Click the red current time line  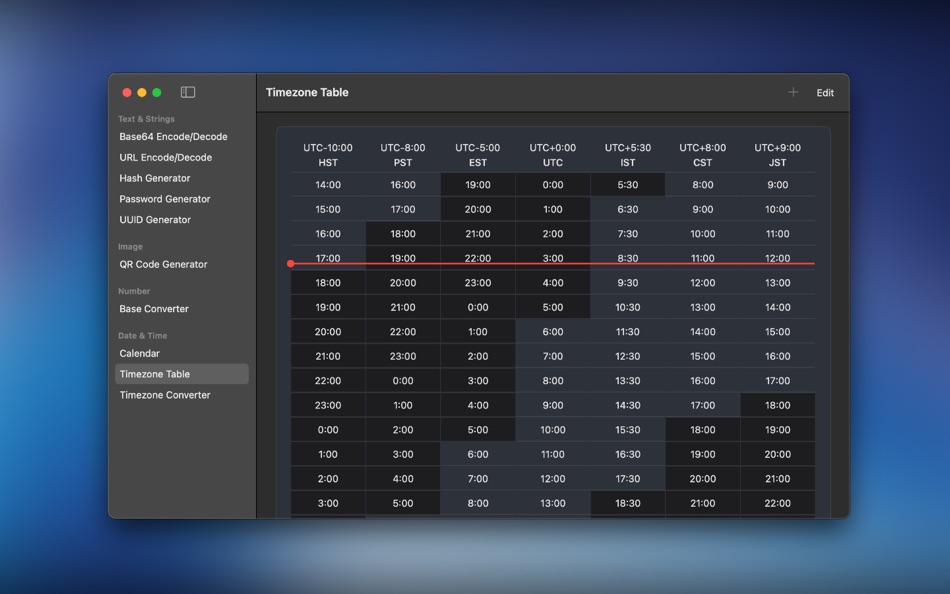pyautogui.click(x=550, y=263)
